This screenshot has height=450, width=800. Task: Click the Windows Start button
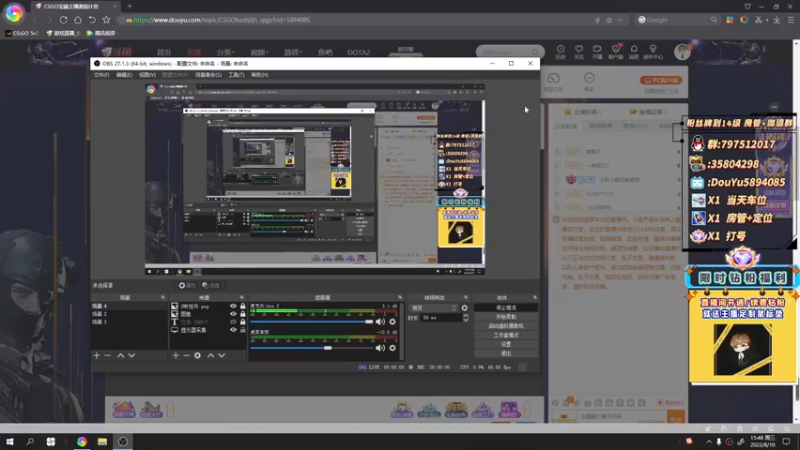click(x=10, y=441)
